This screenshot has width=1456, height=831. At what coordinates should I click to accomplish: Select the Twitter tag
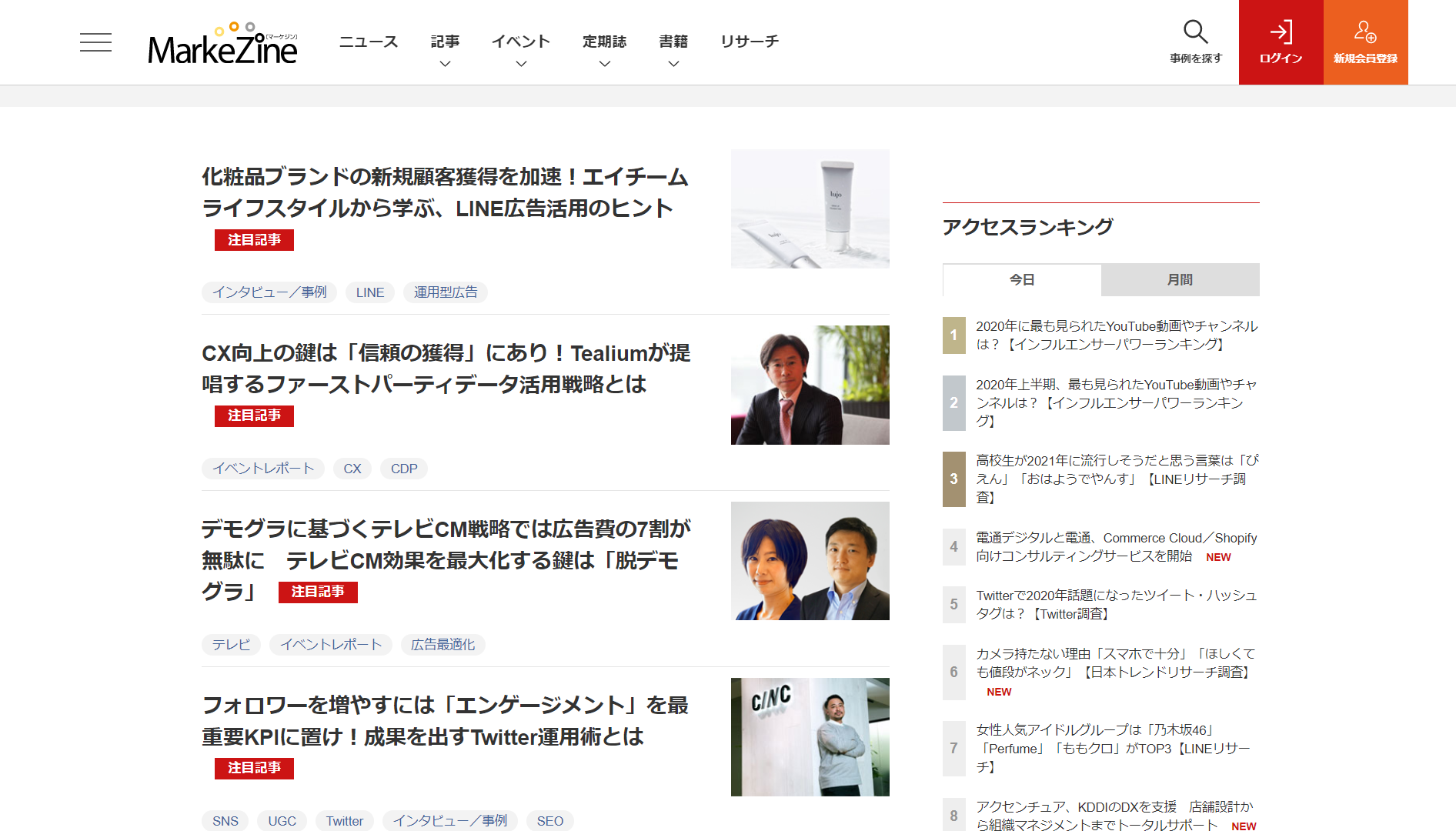(x=345, y=821)
